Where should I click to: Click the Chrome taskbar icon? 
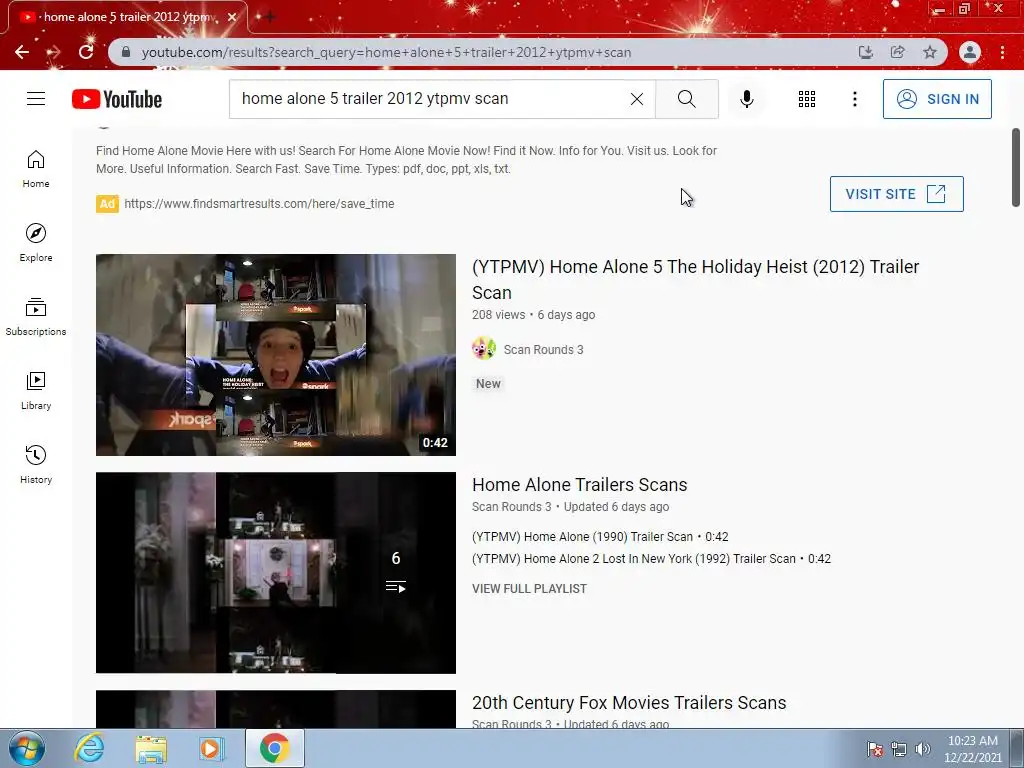coord(275,748)
